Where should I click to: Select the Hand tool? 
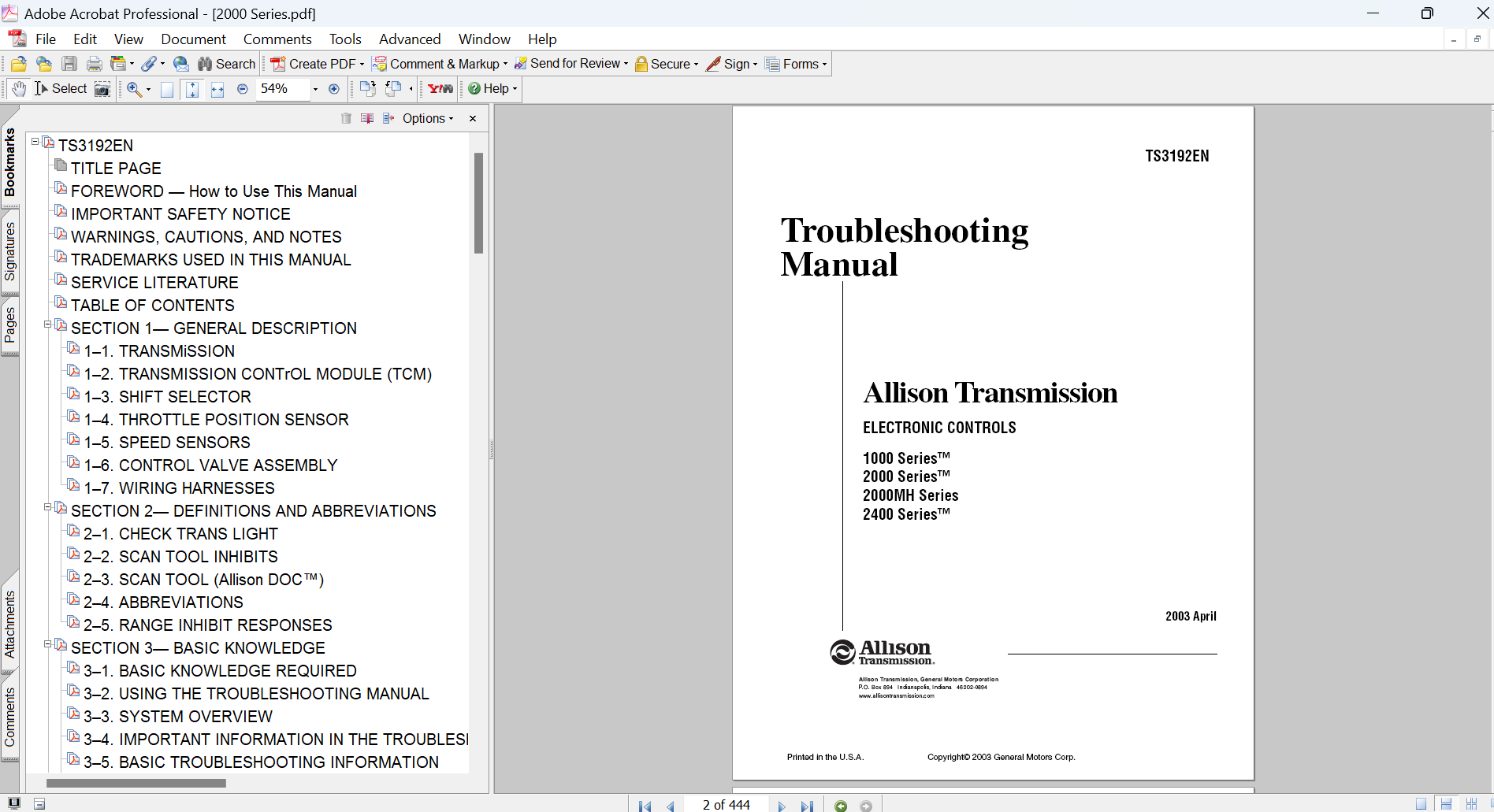19,88
